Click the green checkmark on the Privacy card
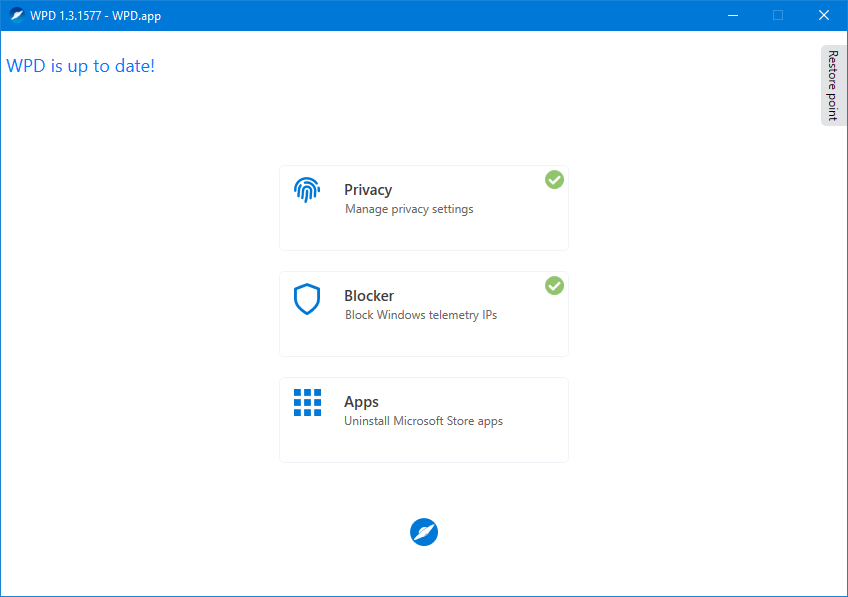 554,179
